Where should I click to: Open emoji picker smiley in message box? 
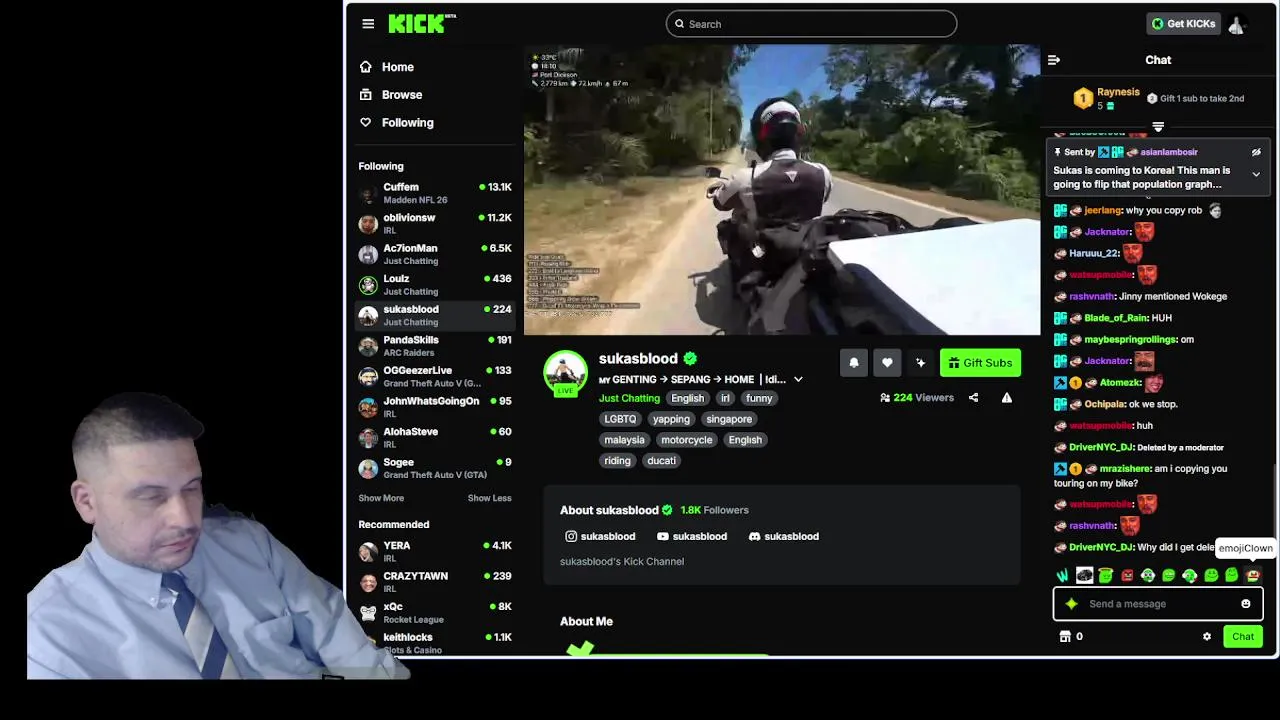[x=1246, y=604]
